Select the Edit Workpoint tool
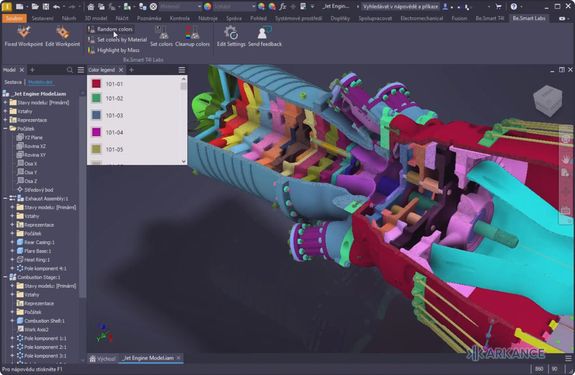575x375 pixels. (63, 32)
